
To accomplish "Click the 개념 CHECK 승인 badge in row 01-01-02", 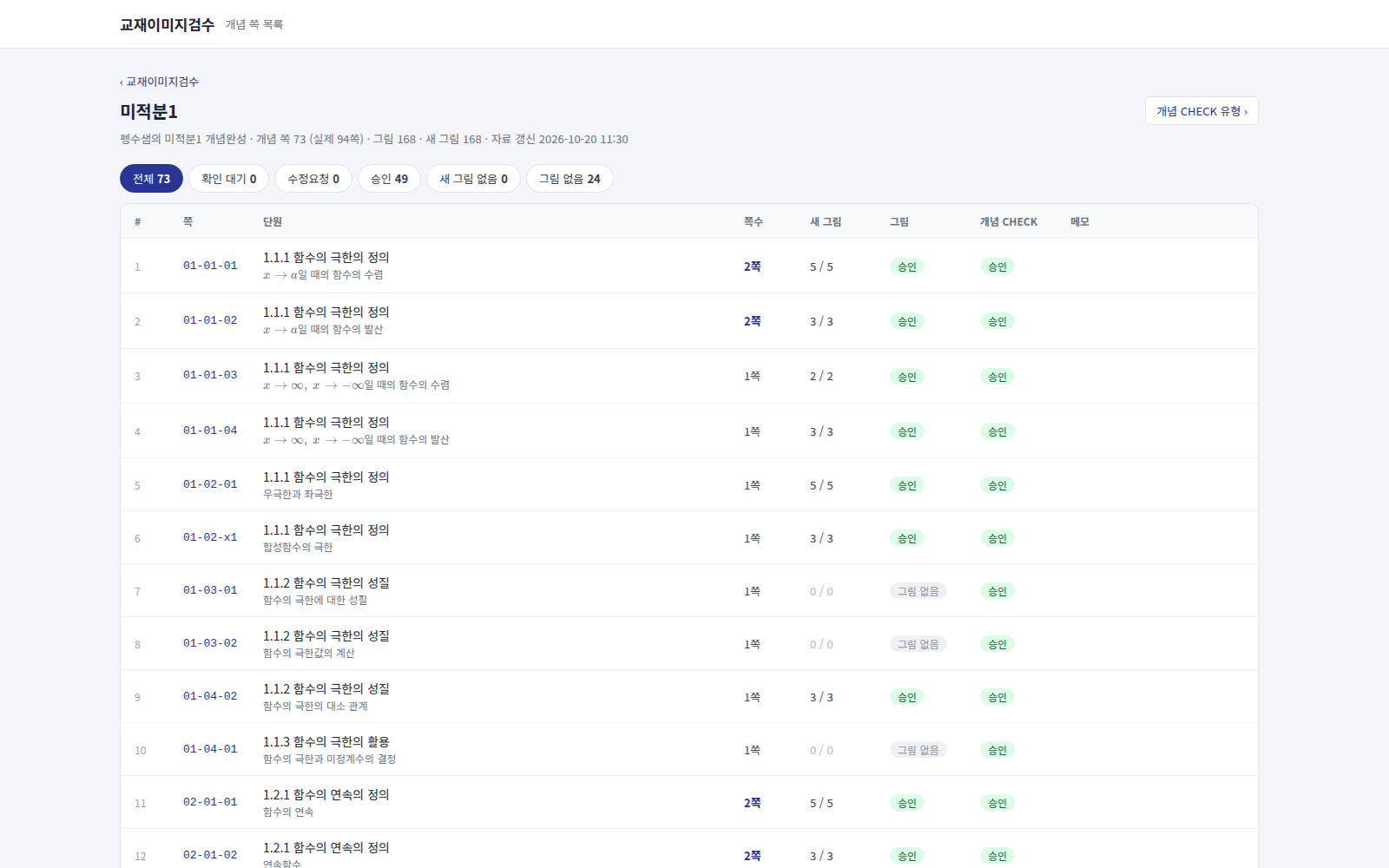I will [x=997, y=321].
